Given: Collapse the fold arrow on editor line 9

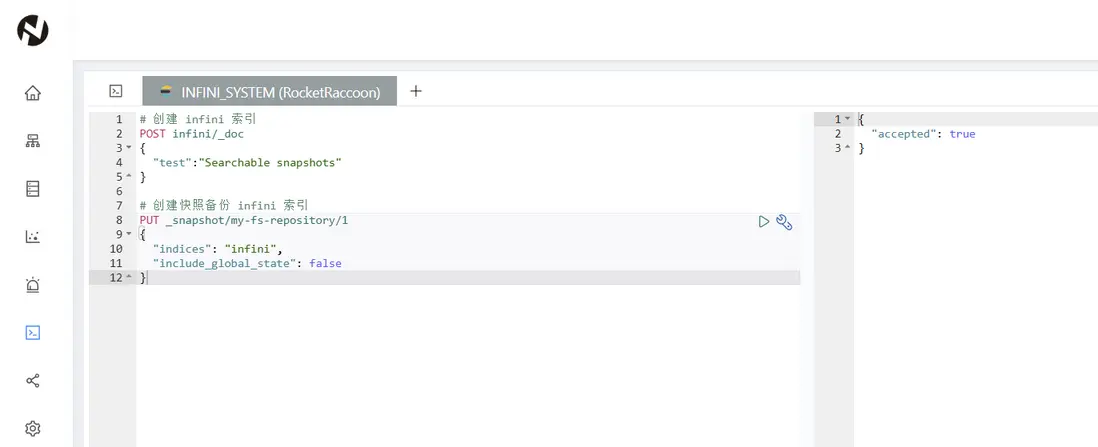Looking at the screenshot, I should [x=129, y=235].
